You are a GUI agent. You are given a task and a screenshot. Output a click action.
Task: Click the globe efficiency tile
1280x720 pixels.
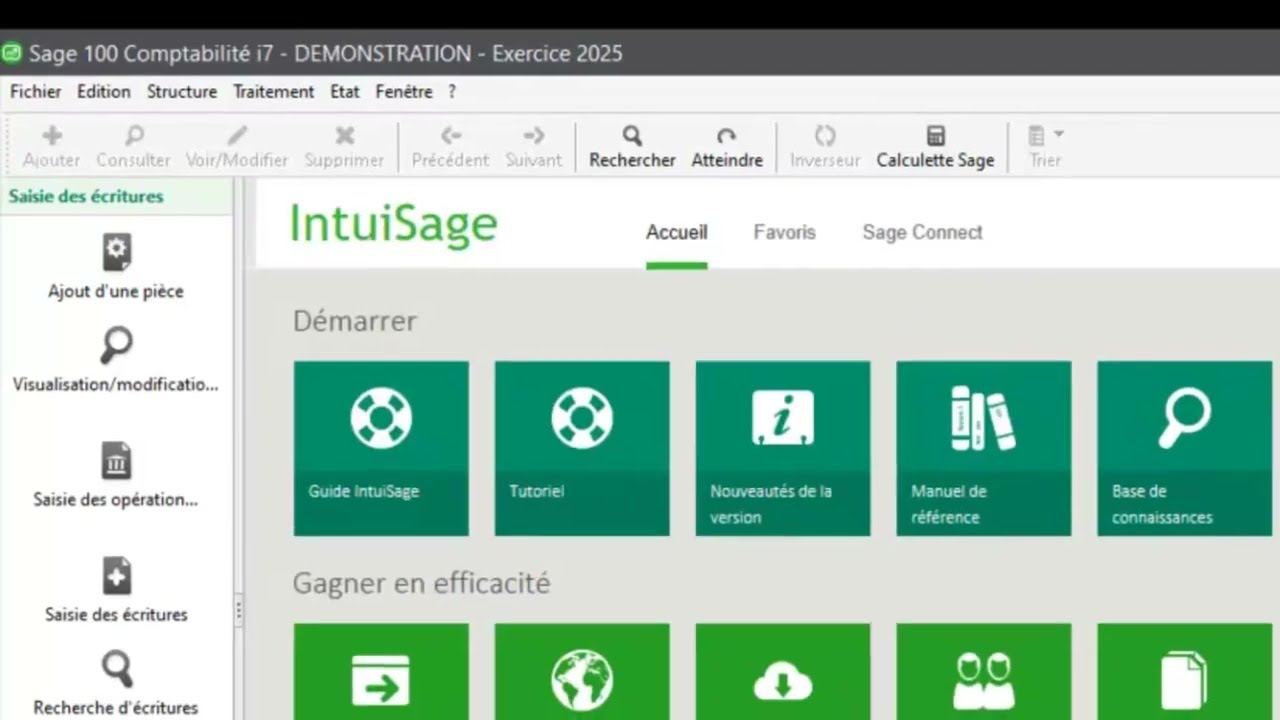pyautogui.click(x=582, y=672)
